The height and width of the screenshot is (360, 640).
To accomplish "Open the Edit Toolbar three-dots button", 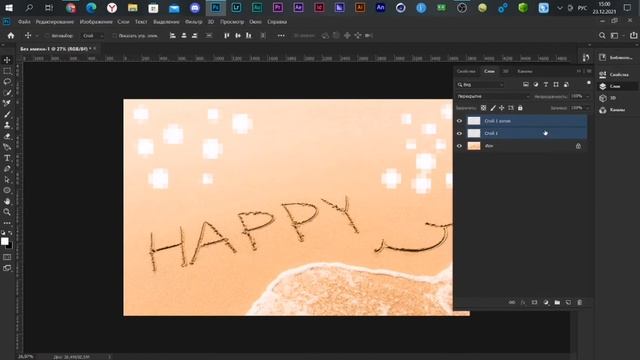I will click(x=7, y=223).
